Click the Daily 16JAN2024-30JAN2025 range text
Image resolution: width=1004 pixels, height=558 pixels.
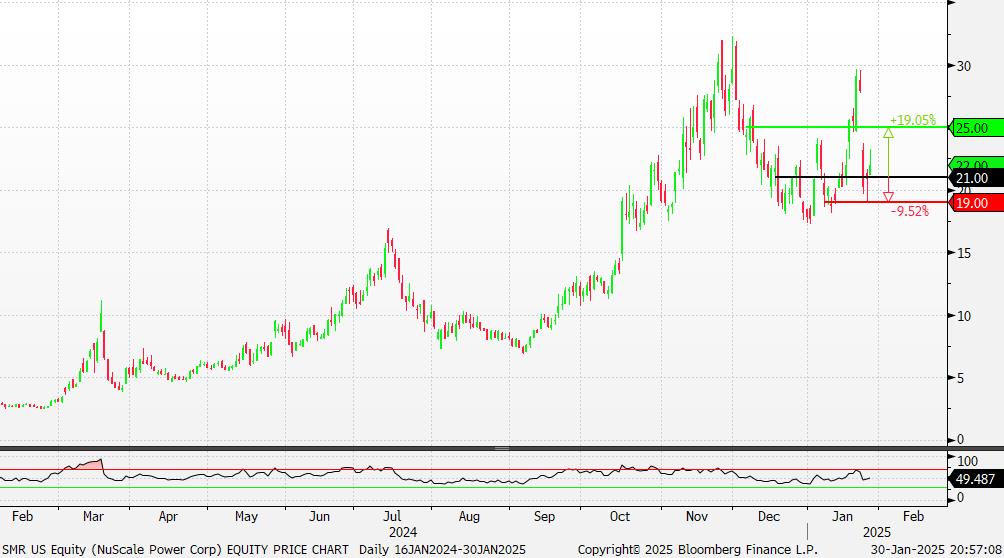tap(442, 550)
